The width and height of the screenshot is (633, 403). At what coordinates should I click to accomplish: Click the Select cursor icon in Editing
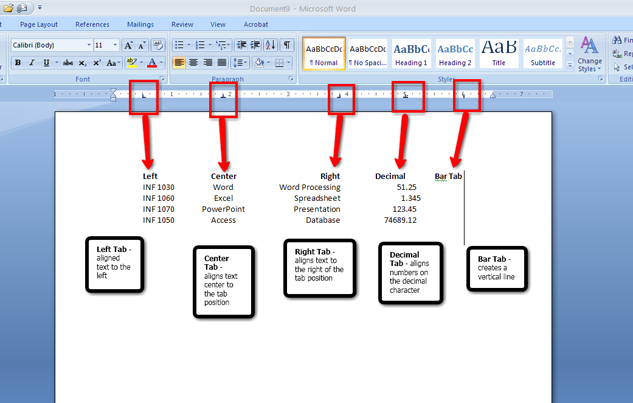pyautogui.click(x=617, y=67)
